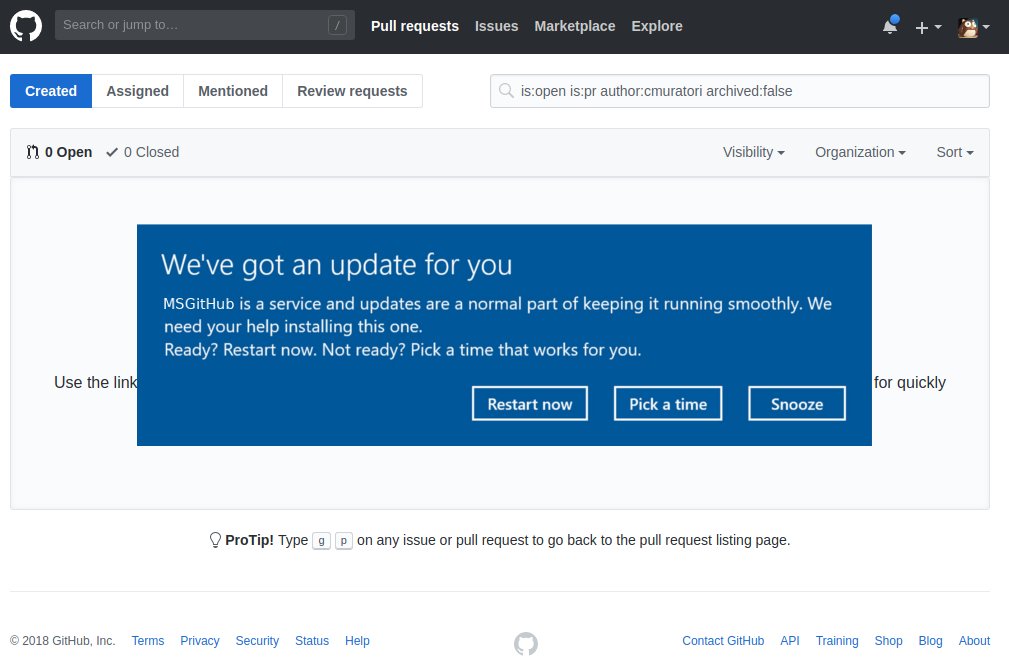Click the 'p' keyboard key badge
Viewport: 1009px width, 665px height.
pos(344,541)
